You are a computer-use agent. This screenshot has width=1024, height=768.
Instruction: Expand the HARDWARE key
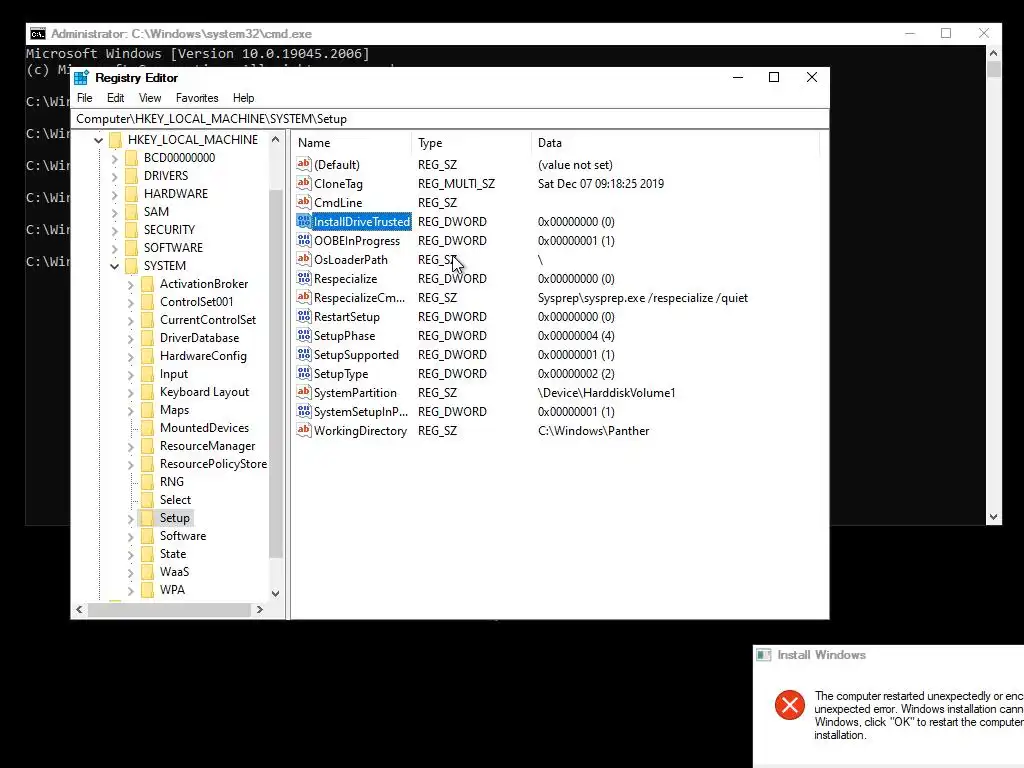tap(114, 194)
